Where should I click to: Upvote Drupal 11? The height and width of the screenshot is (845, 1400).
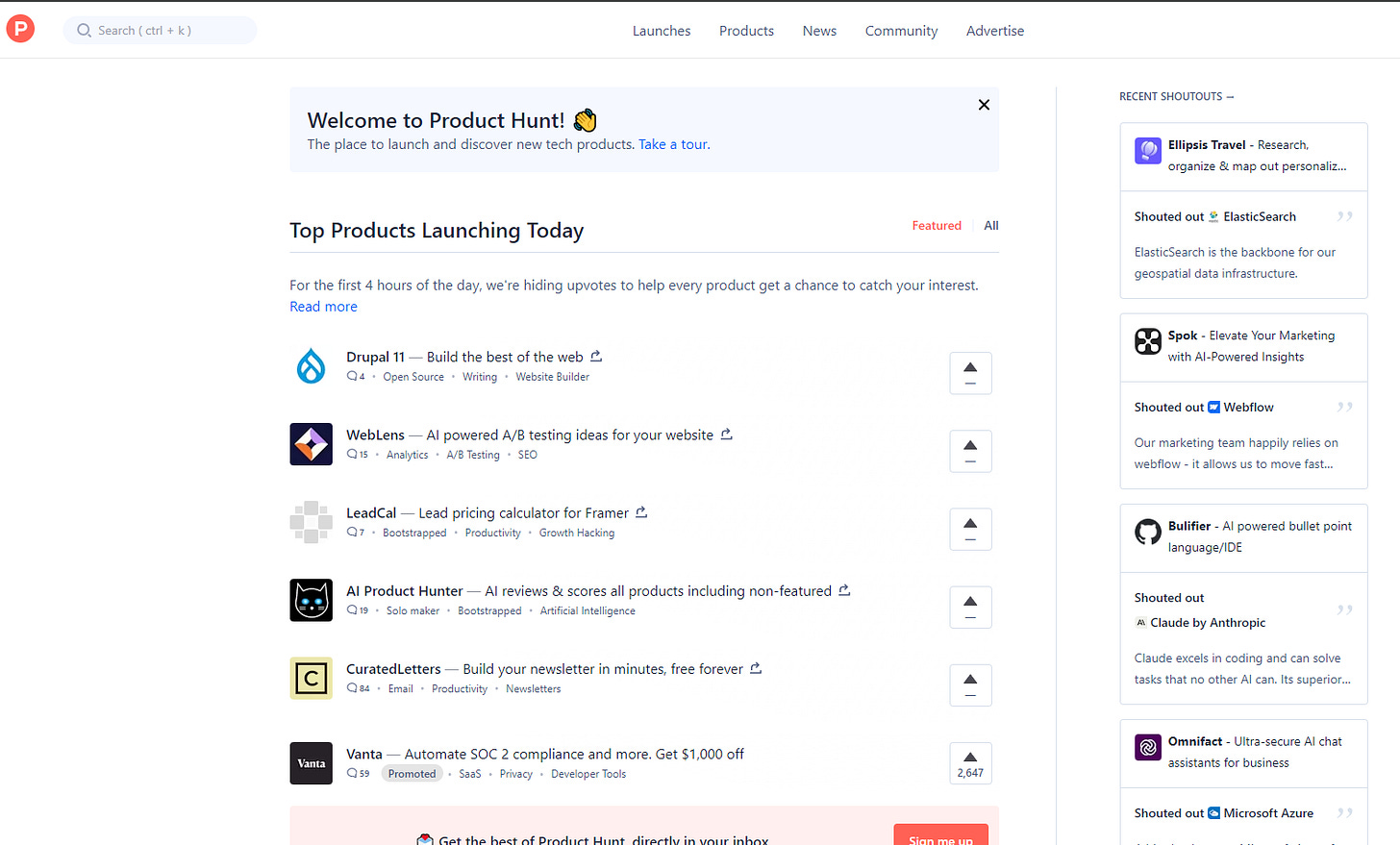click(x=970, y=373)
